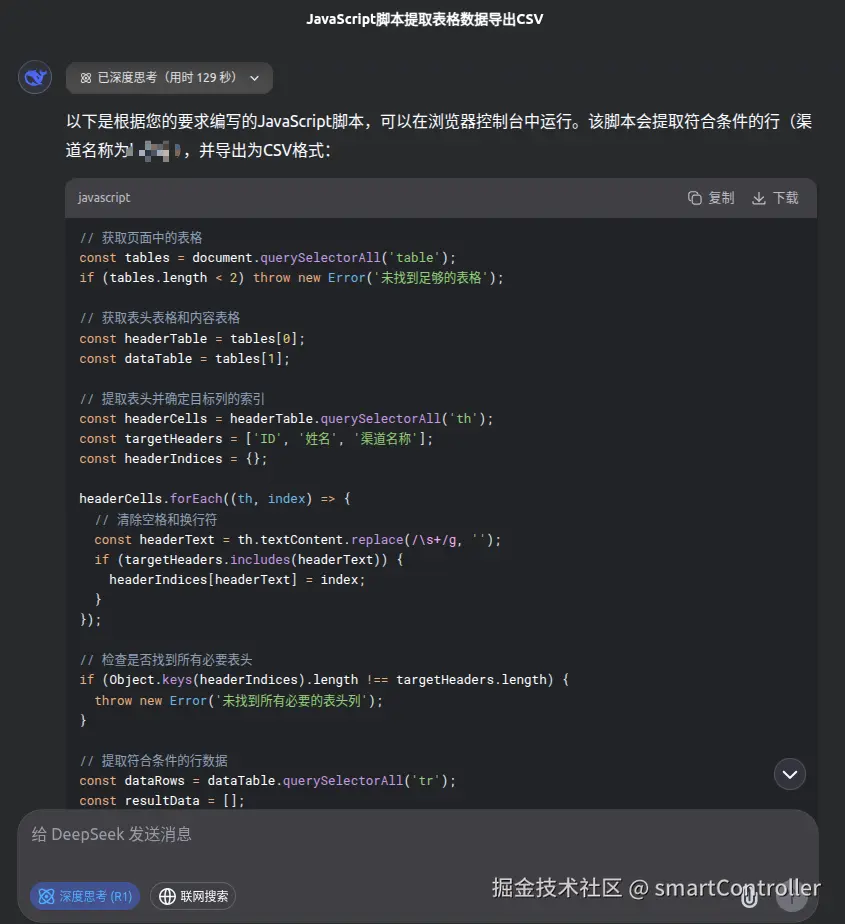
Task: Click the line if (targetHeaders.includes(headerText)) {
Action: click(x=249, y=559)
